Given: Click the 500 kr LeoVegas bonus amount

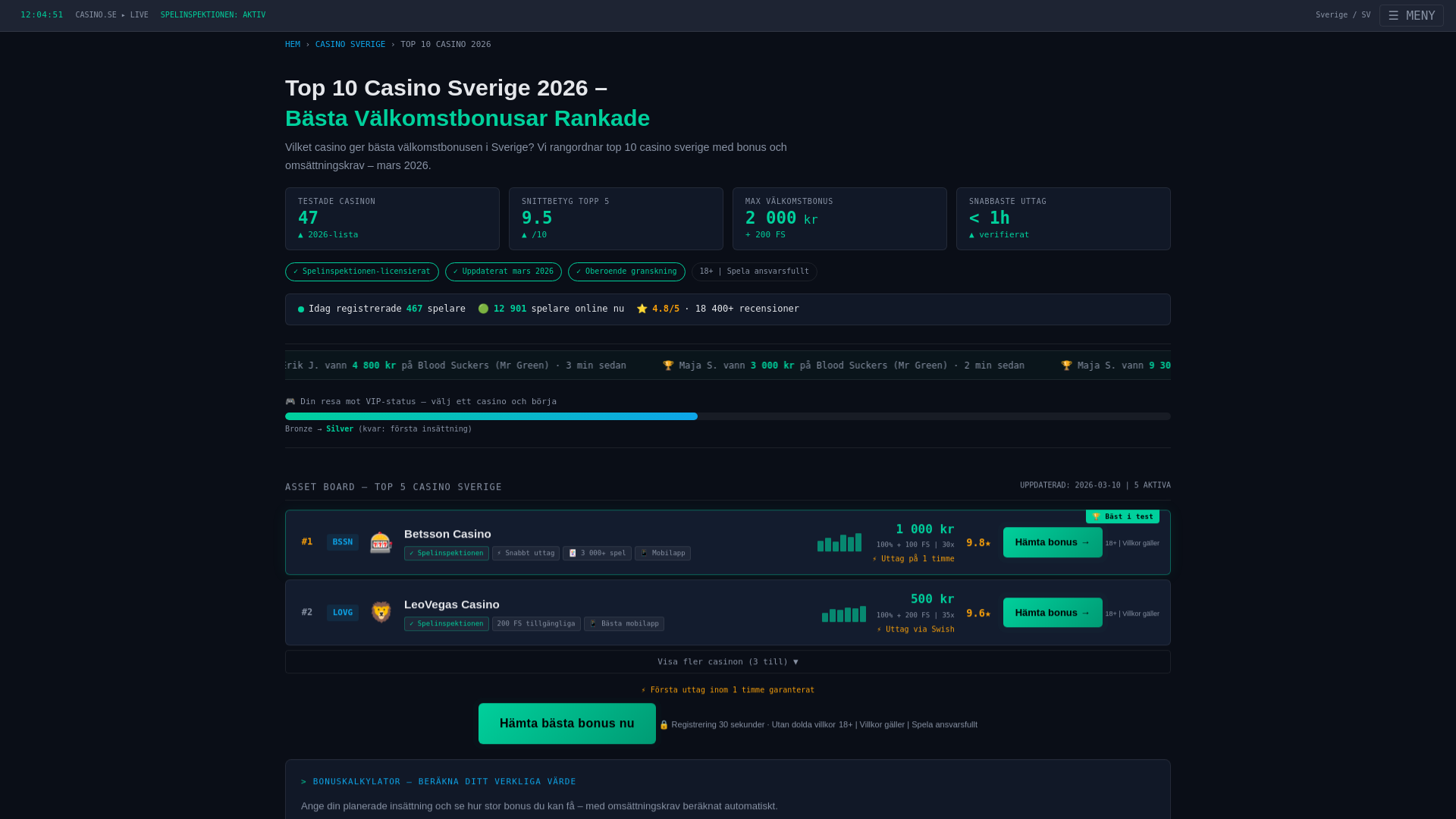Looking at the screenshot, I should [x=933, y=599].
